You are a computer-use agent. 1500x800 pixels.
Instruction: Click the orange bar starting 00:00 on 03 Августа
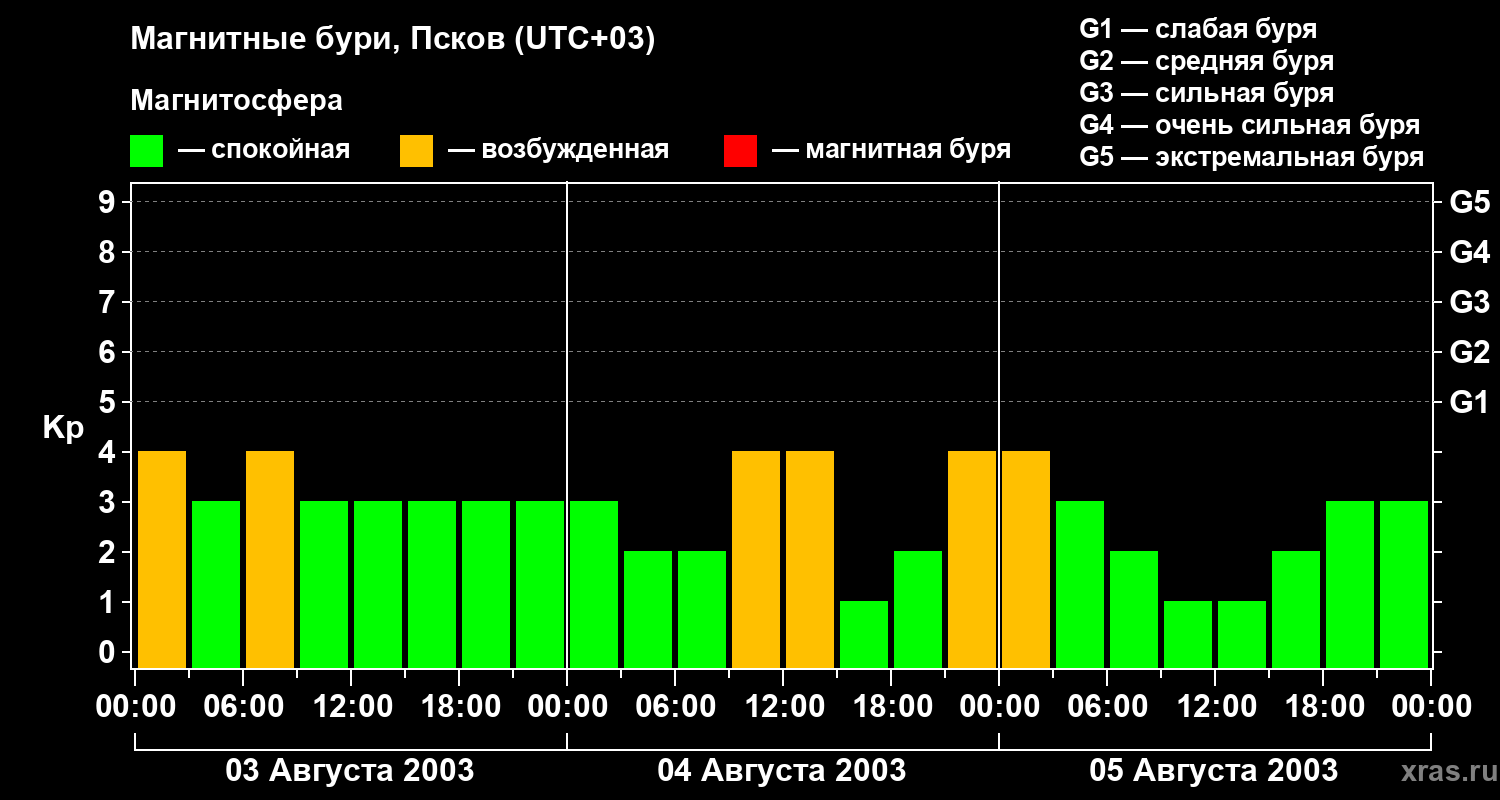162,559
